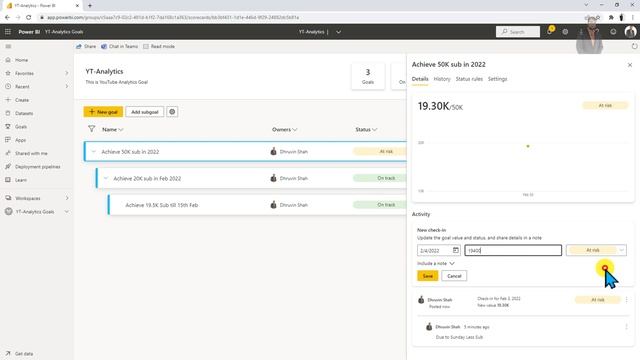
Task: Open Deployment pipelines in sidebar
Action: pyautogui.click(x=37, y=167)
